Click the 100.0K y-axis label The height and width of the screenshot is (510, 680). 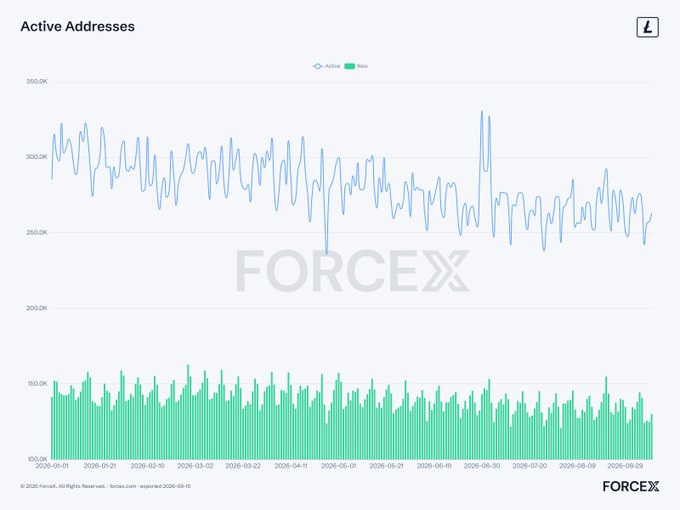(x=37, y=459)
